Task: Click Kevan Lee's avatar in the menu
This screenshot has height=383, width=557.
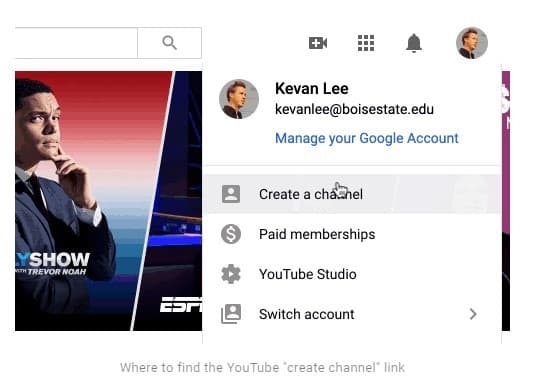Action: click(x=239, y=99)
